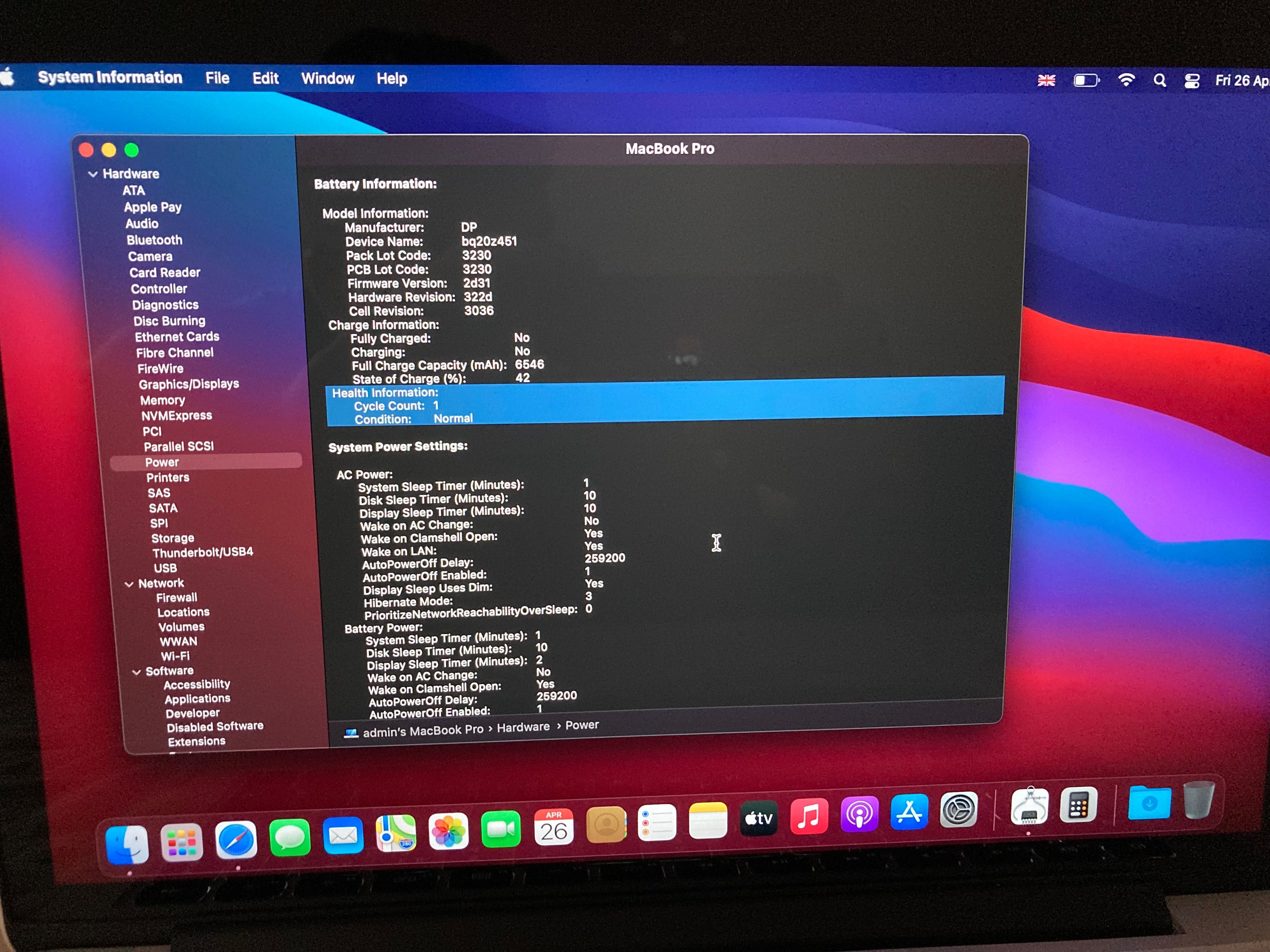Screen dimensions: 1270x952
Task: Click the green zoom window button
Action: pyautogui.click(x=131, y=150)
